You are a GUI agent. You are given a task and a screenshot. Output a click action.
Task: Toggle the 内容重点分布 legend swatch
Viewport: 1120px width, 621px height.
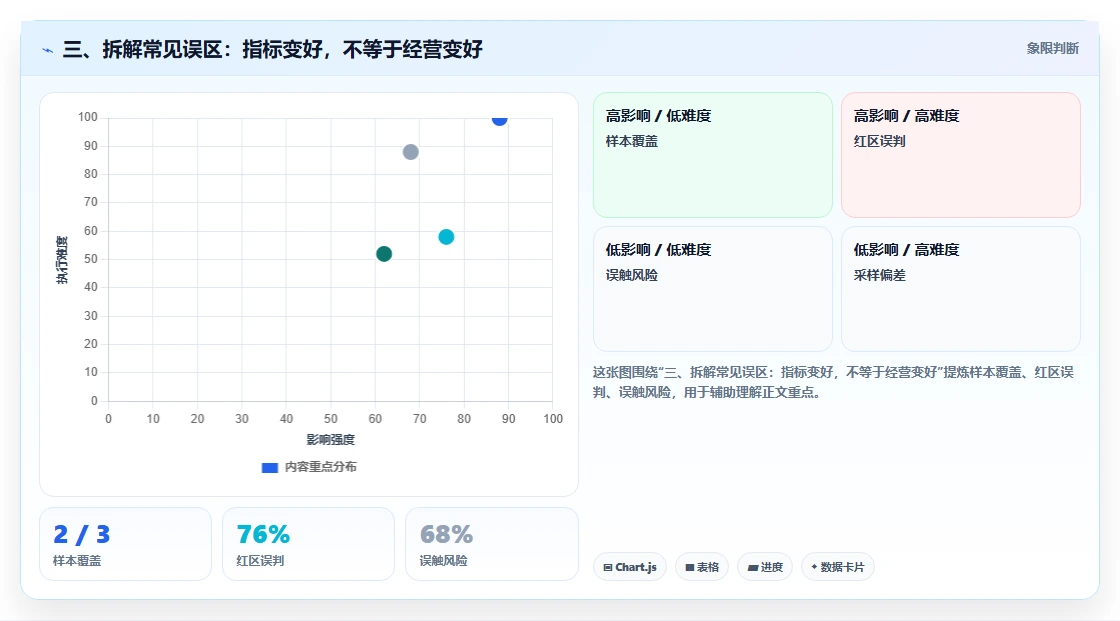pos(269,467)
